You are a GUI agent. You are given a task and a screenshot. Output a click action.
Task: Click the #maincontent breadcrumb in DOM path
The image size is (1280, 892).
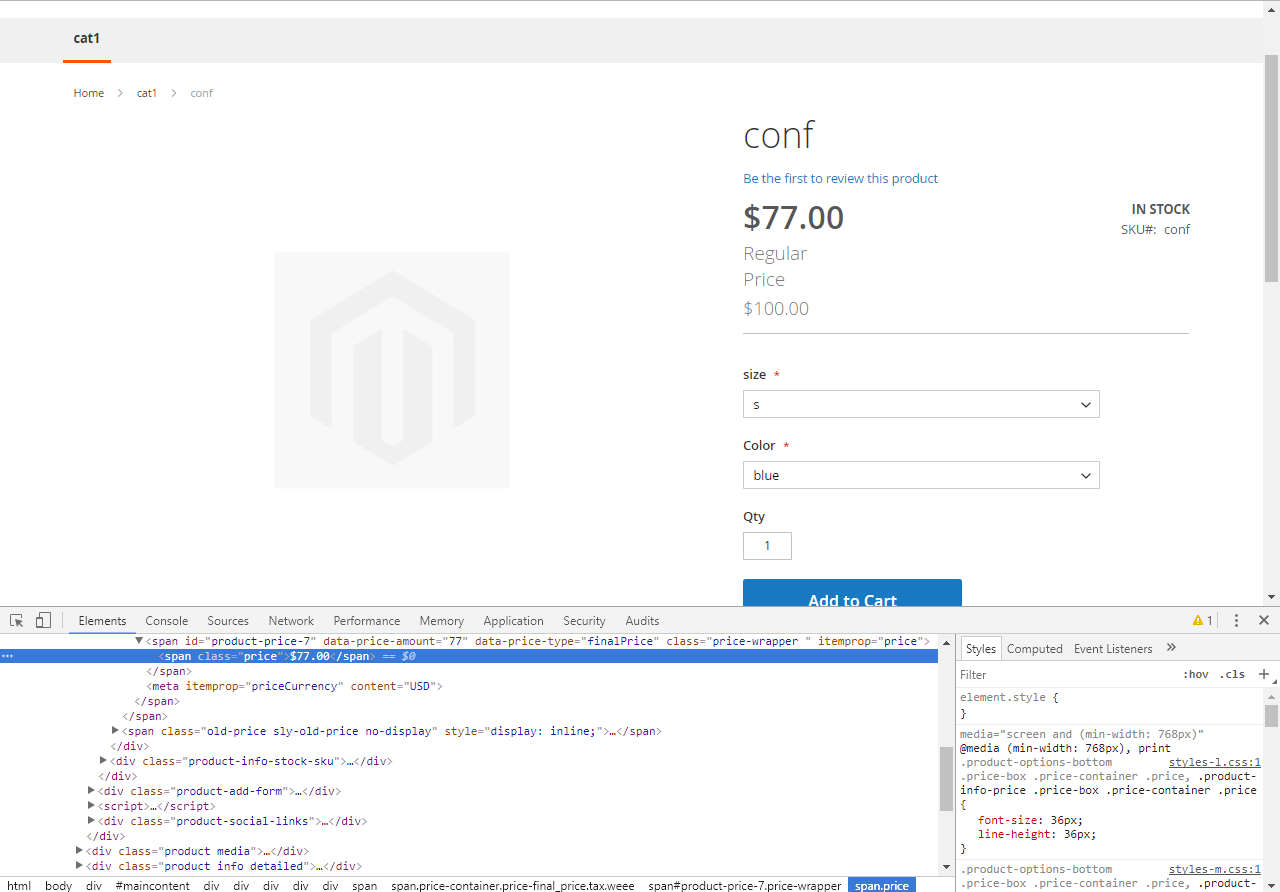coord(153,885)
